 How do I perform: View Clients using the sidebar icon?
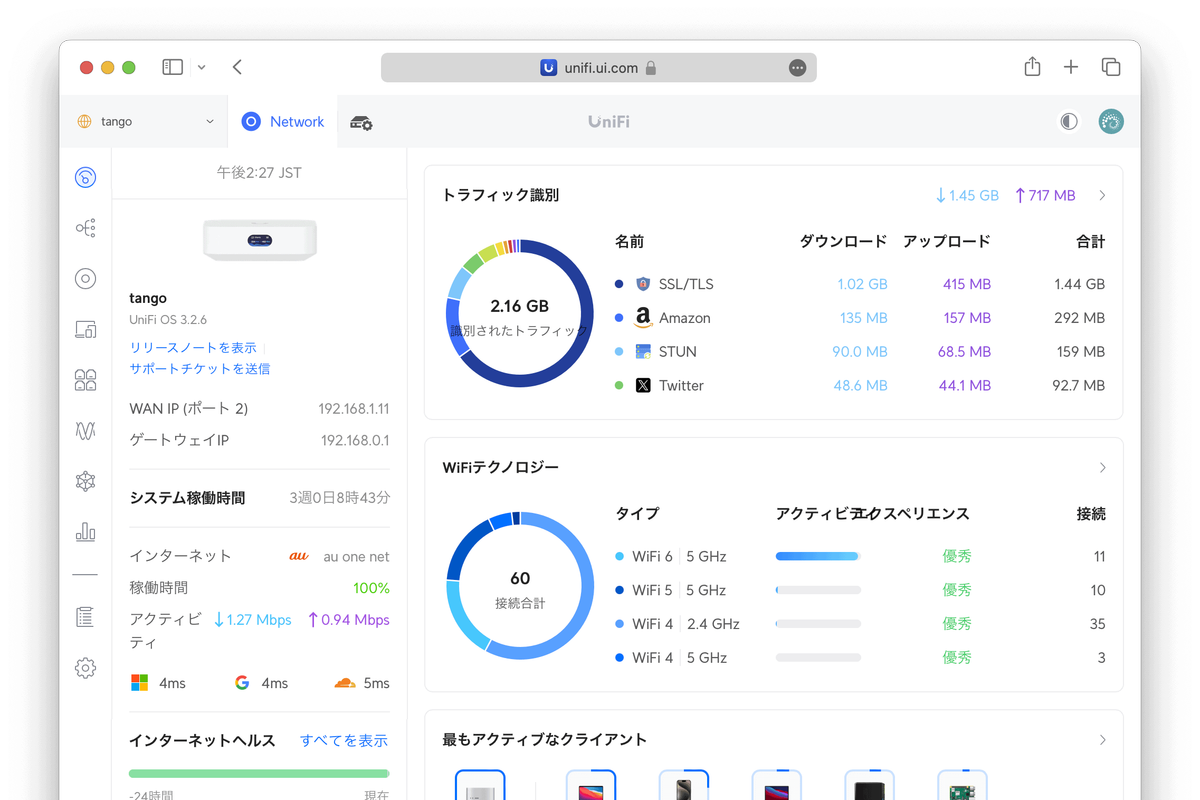85,379
